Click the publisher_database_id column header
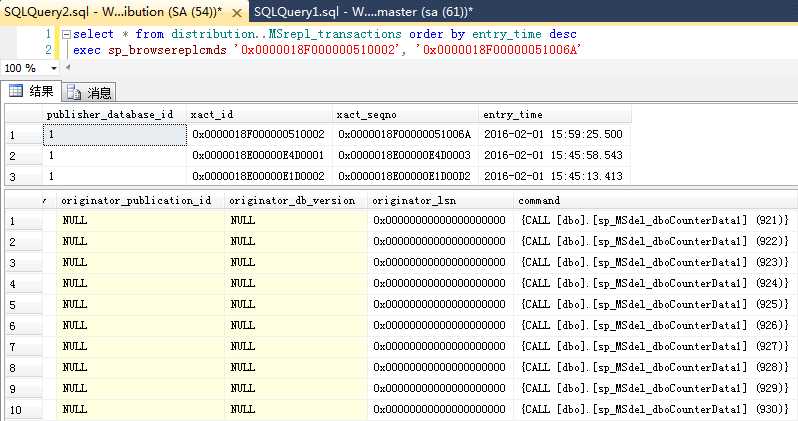Viewport: 798px width, 421px height. [115, 115]
